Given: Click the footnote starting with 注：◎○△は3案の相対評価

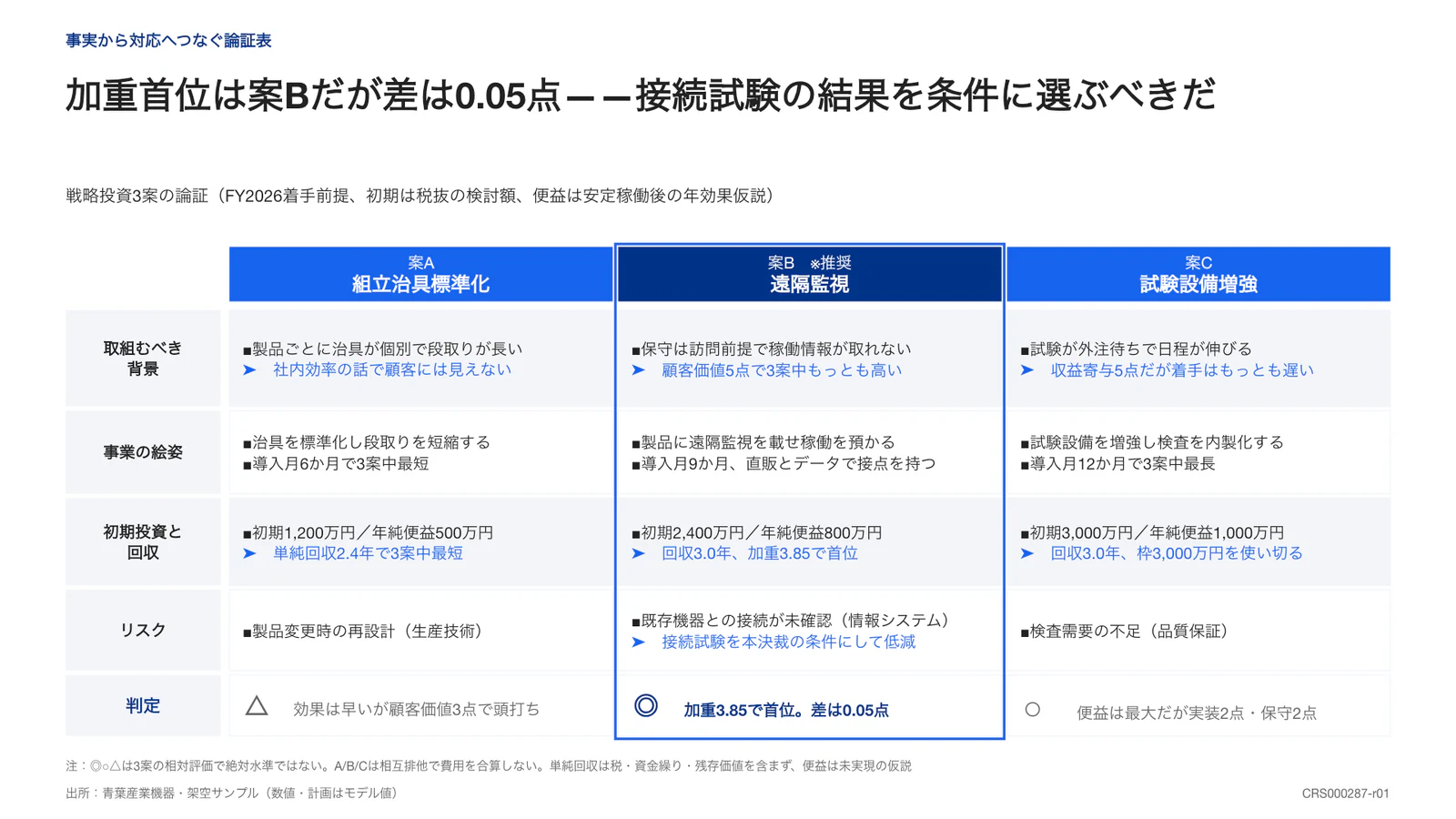Looking at the screenshot, I should [489, 765].
